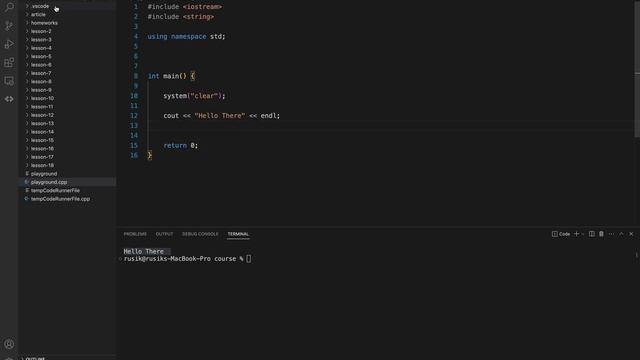Click the "int main()" line
The image size is (640, 360).
click(x=171, y=76)
